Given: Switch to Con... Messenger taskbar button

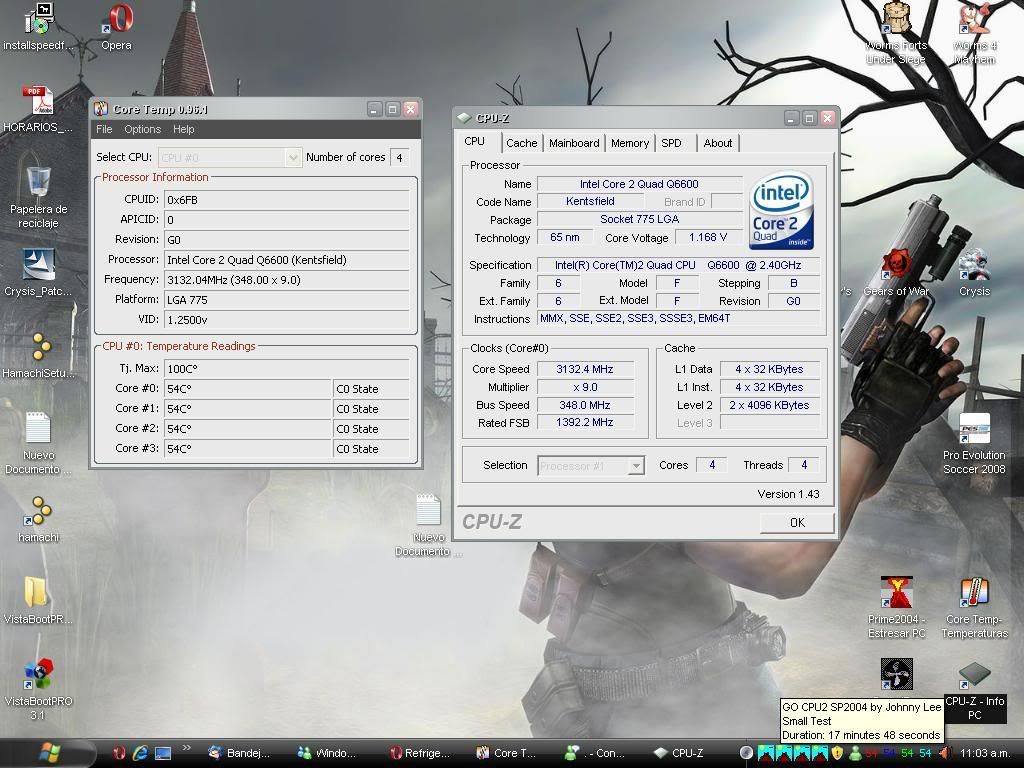Looking at the screenshot, I should click(x=596, y=753).
